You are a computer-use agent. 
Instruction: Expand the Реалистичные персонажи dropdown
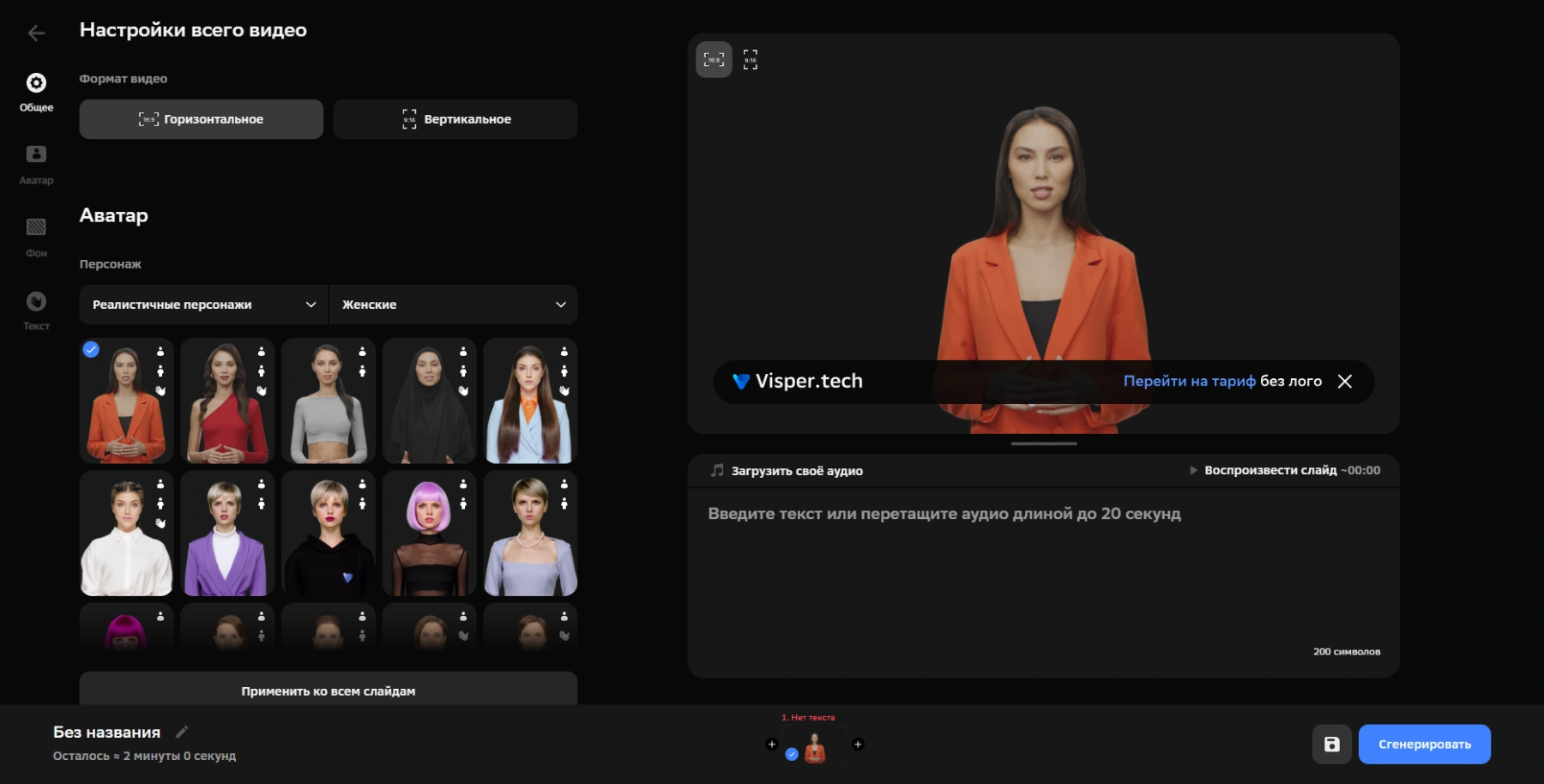pos(203,305)
